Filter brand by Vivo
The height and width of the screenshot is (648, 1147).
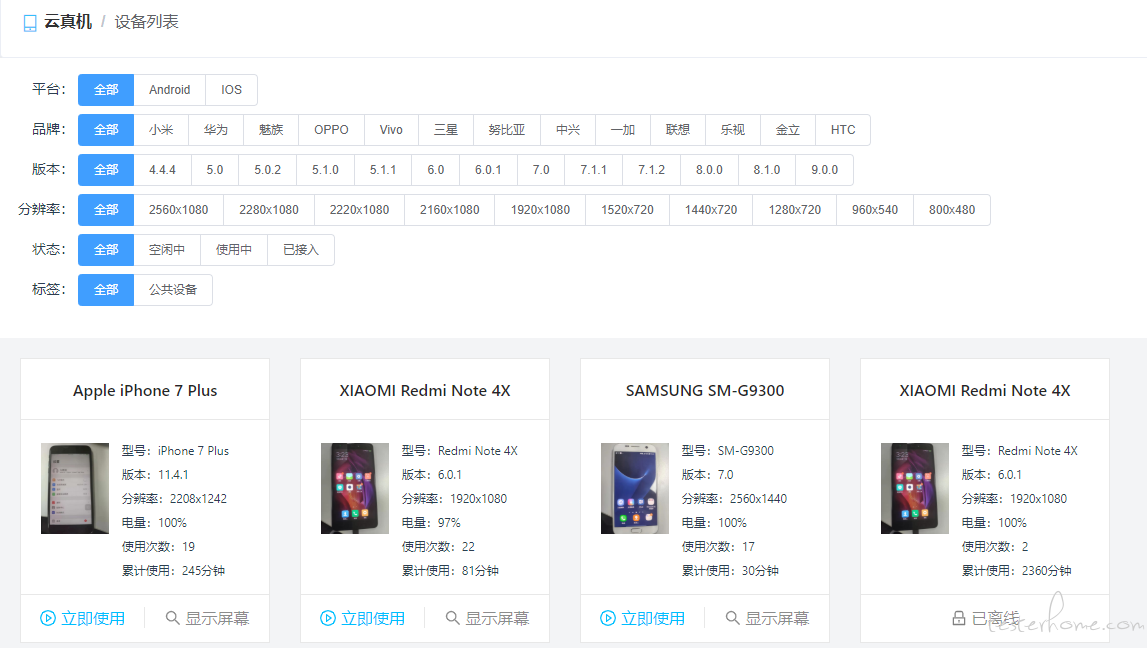click(x=391, y=129)
